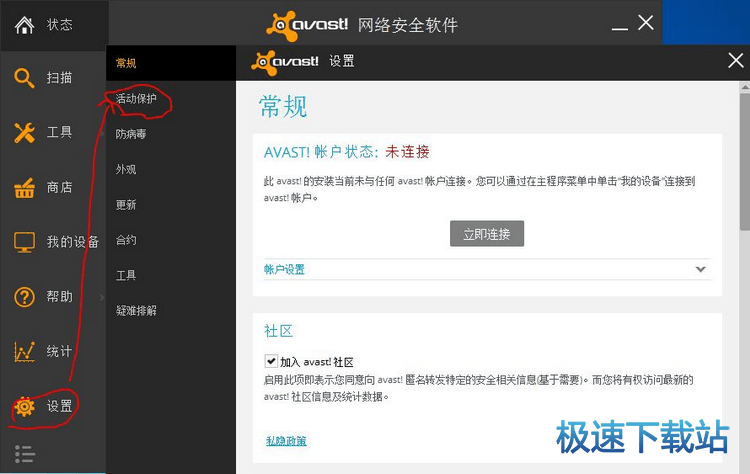Toggle the 加入 avast! 社区 checkbox

271,361
